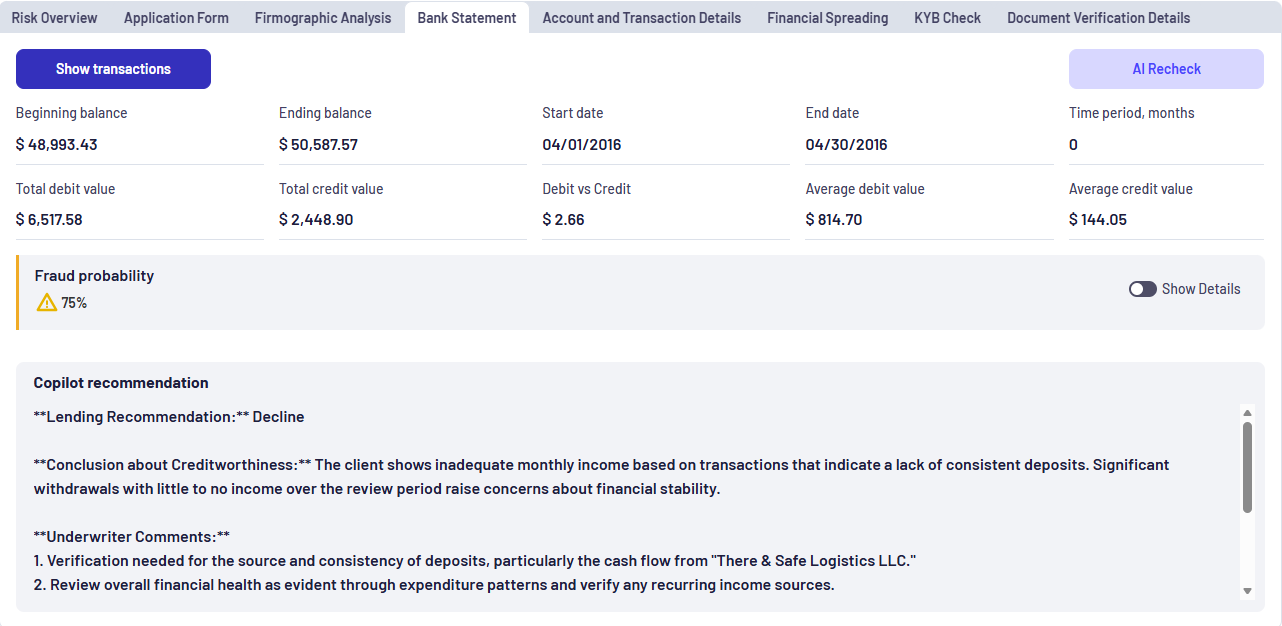
Task: Click the Copilot recommendation heading
Action: 121,383
